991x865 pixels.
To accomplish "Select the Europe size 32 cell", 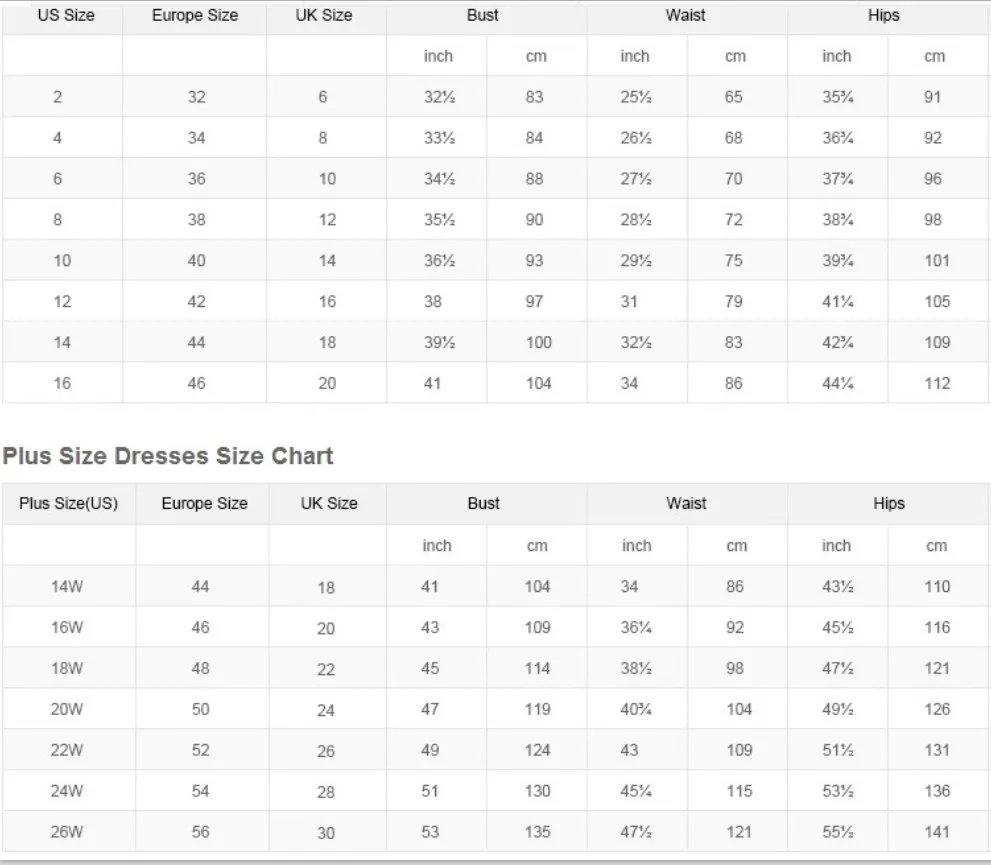I will 196,98.
